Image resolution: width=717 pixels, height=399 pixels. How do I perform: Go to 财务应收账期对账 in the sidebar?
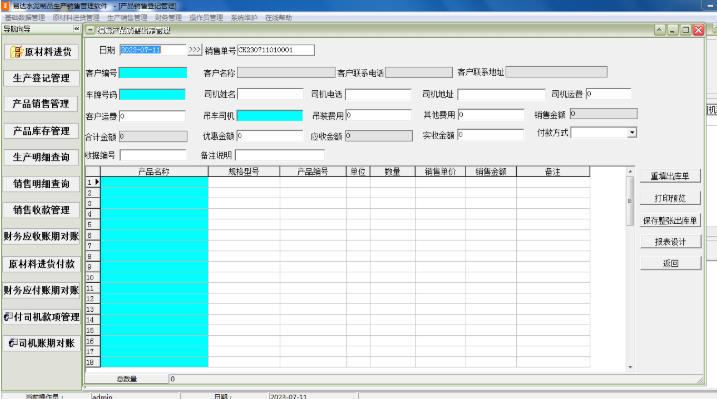(x=42, y=236)
